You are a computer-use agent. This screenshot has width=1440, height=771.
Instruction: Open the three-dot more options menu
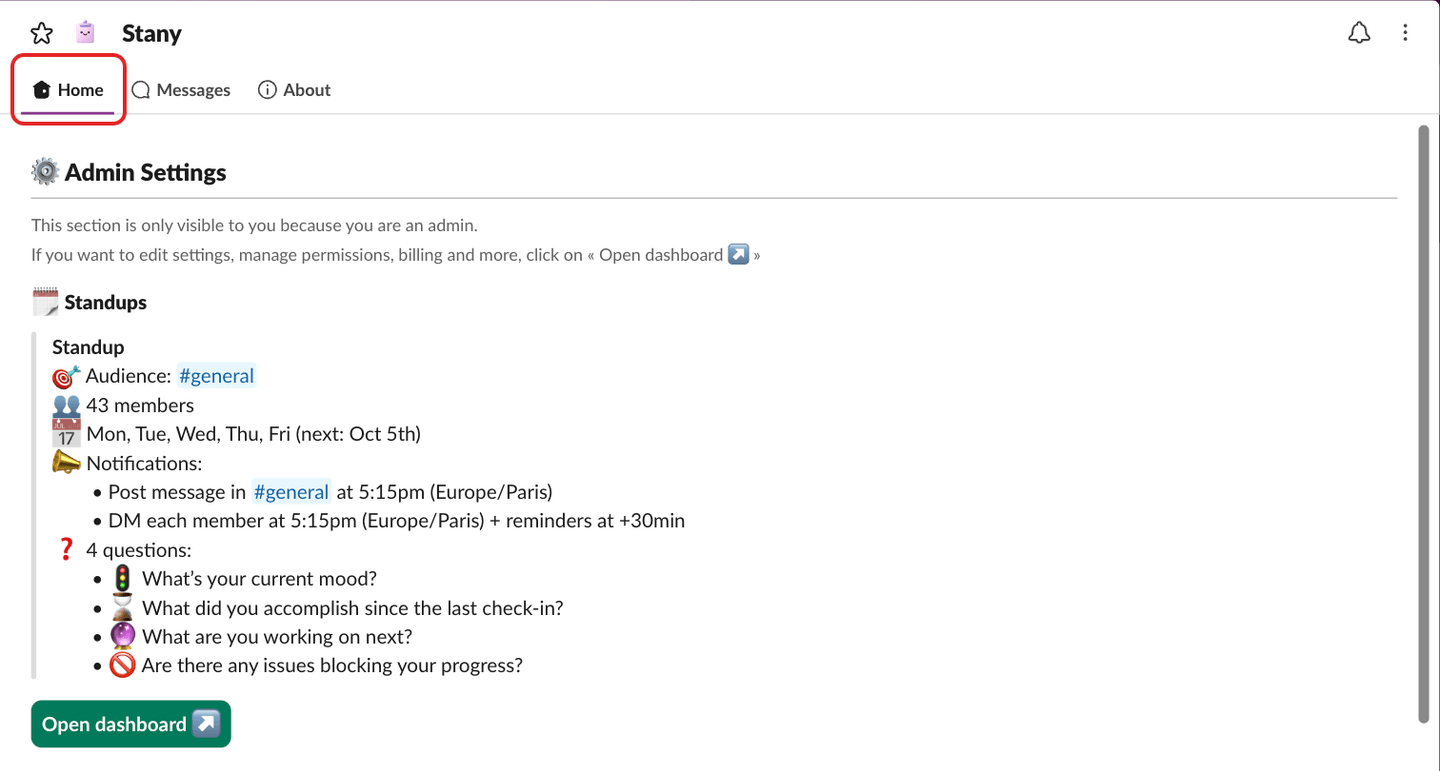[1405, 33]
